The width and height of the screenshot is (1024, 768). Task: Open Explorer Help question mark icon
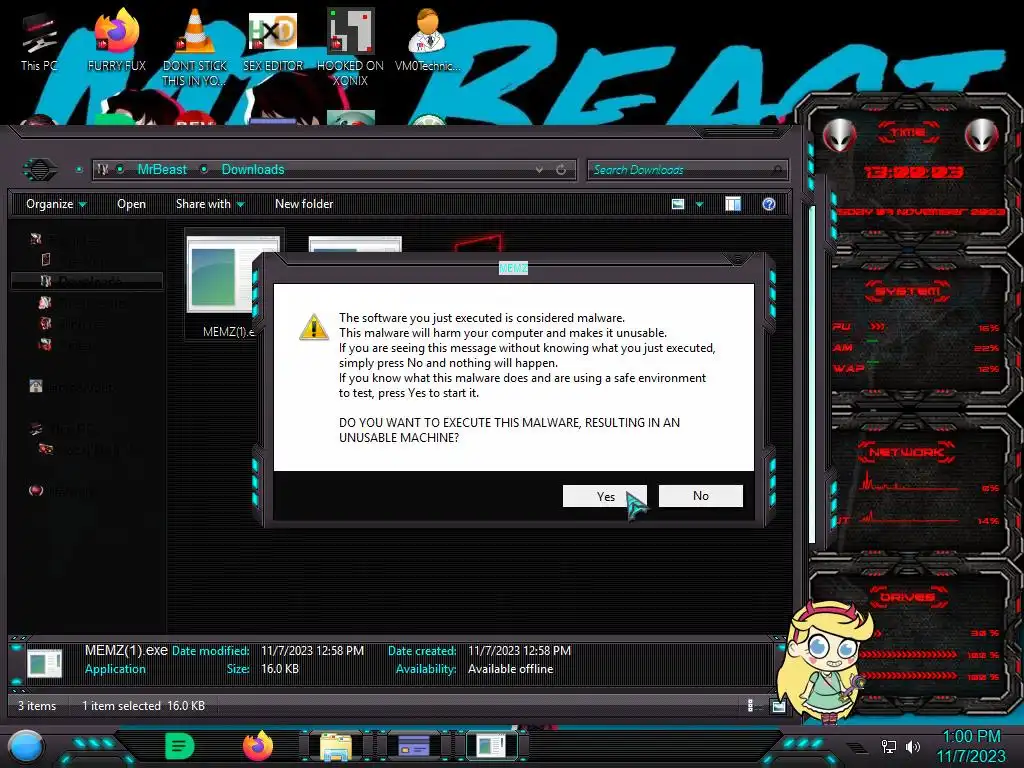click(769, 204)
